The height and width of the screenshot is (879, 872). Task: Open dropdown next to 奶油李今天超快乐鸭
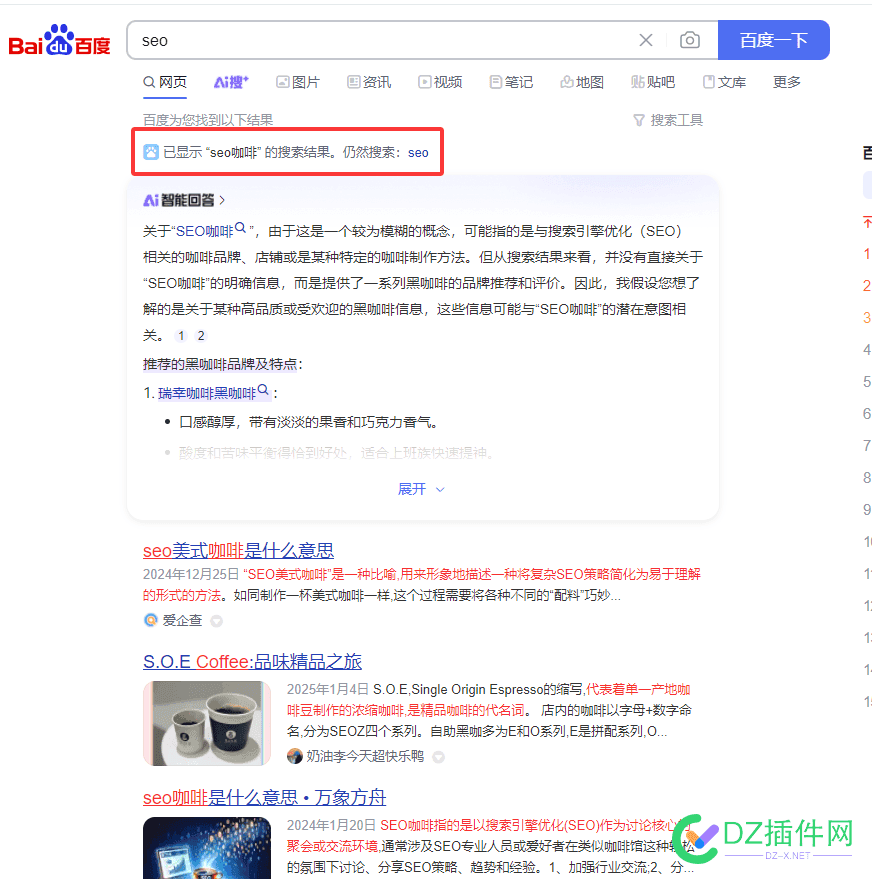click(438, 757)
